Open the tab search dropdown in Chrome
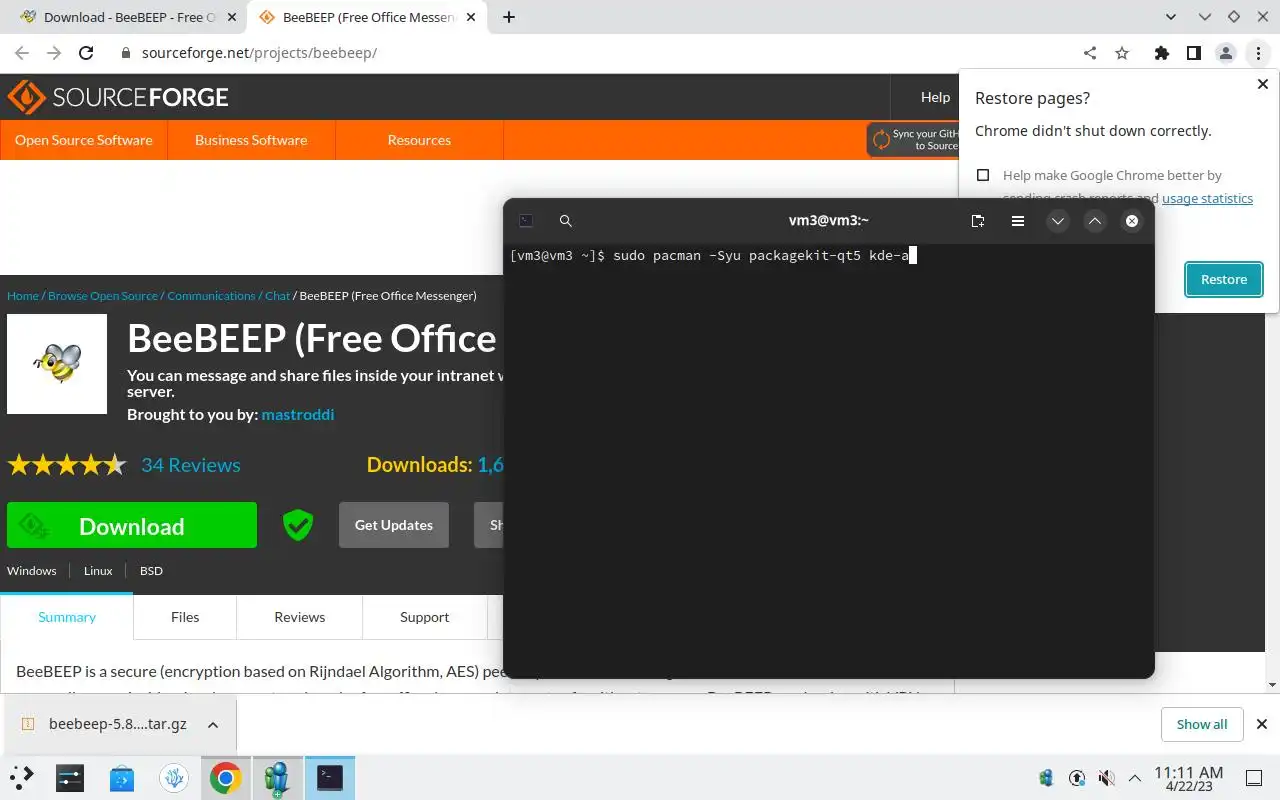Screen dimensions: 1280x800 [x=1172, y=17]
